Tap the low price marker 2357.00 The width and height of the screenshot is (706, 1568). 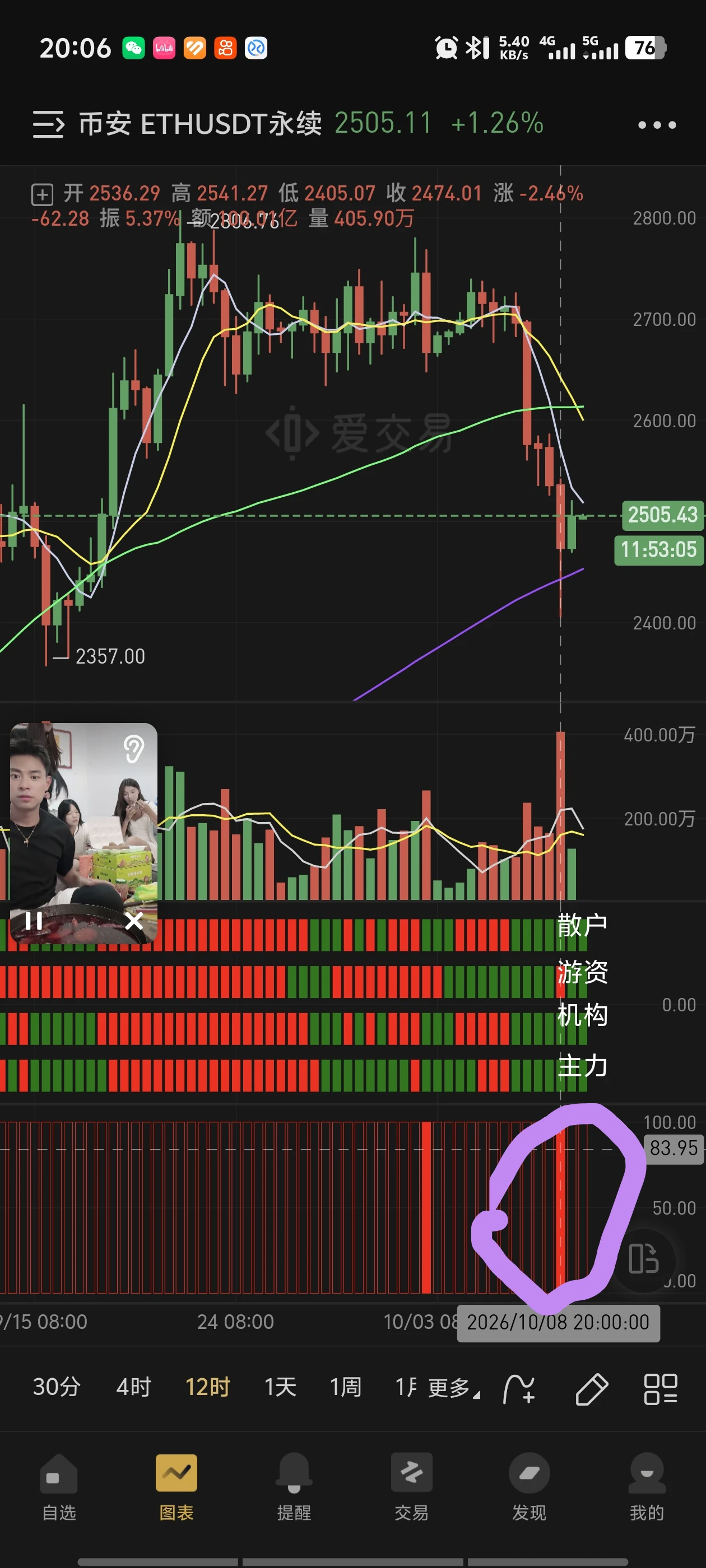[x=110, y=656]
